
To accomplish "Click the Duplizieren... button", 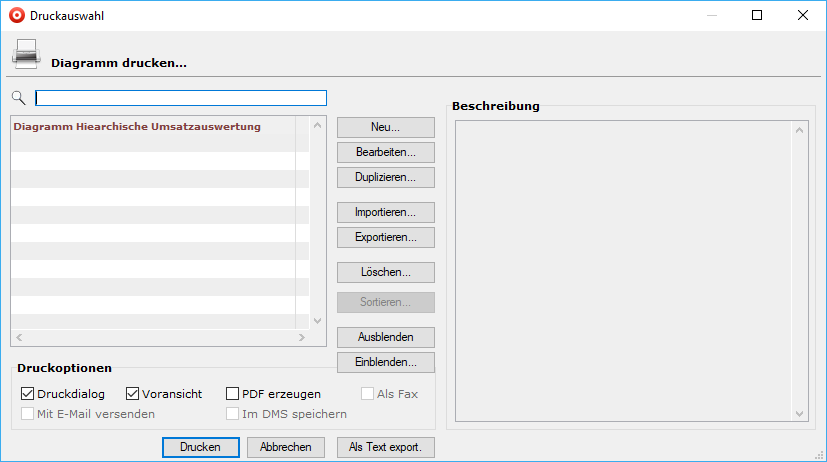I will [386, 177].
